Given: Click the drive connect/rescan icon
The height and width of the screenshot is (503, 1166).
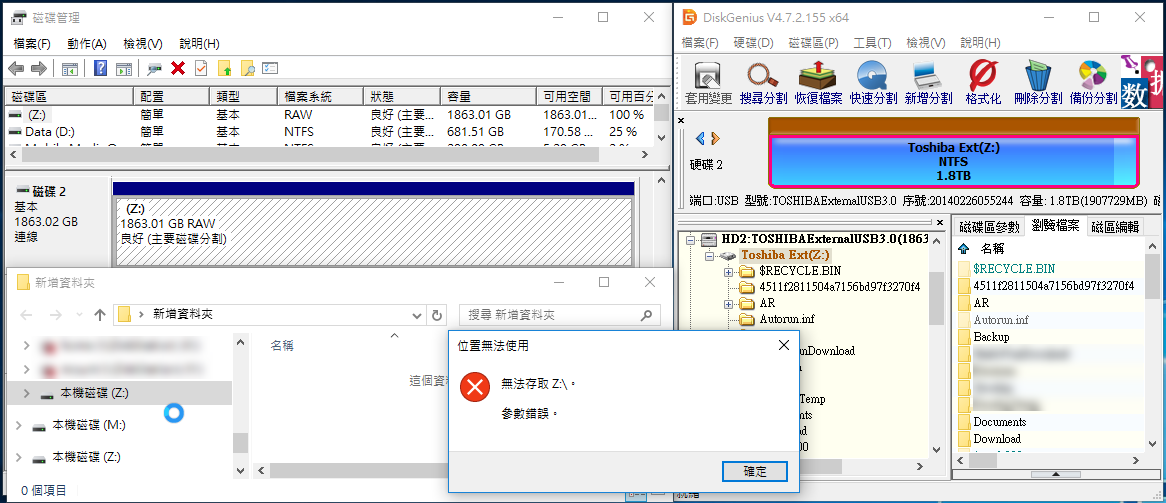Looking at the screenshot, I should 155,68.
